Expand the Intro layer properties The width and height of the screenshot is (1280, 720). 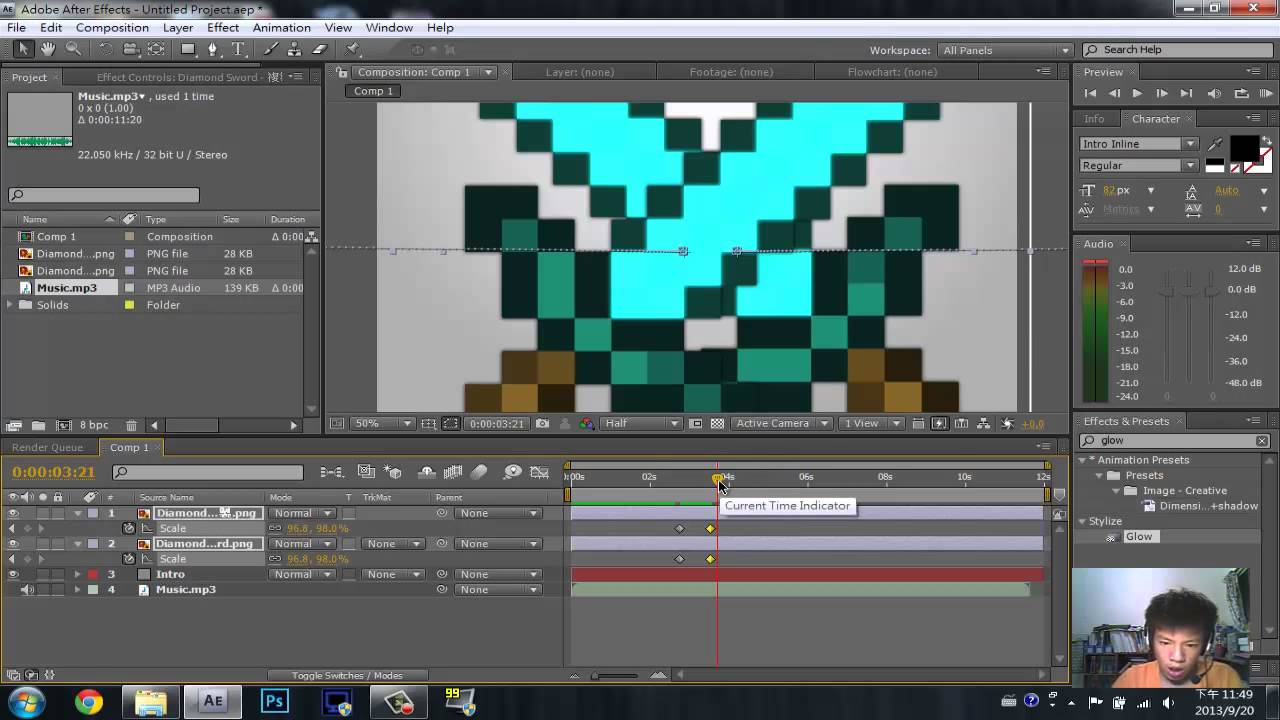(78, 575)
